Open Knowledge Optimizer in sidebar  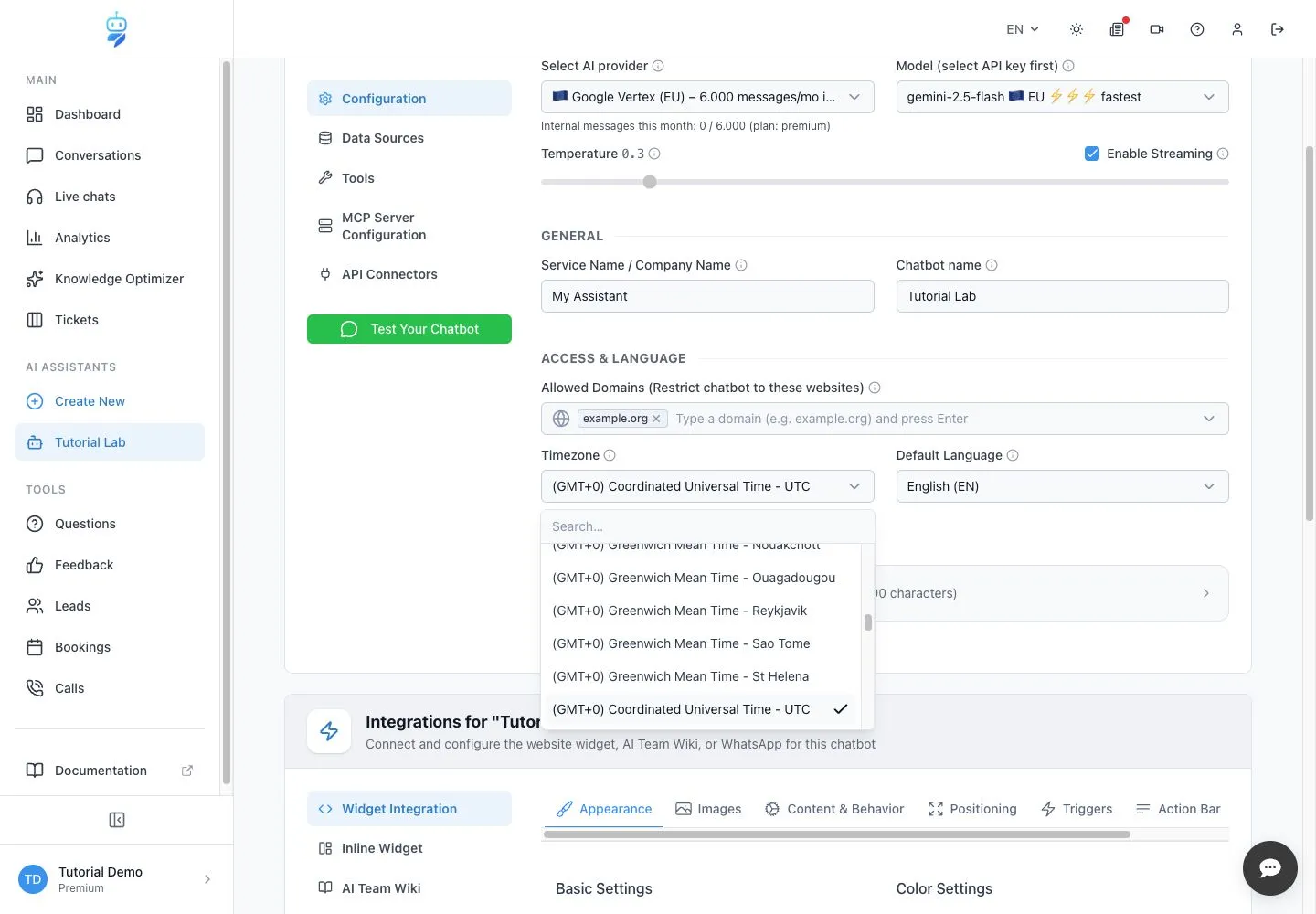(110, 279)
